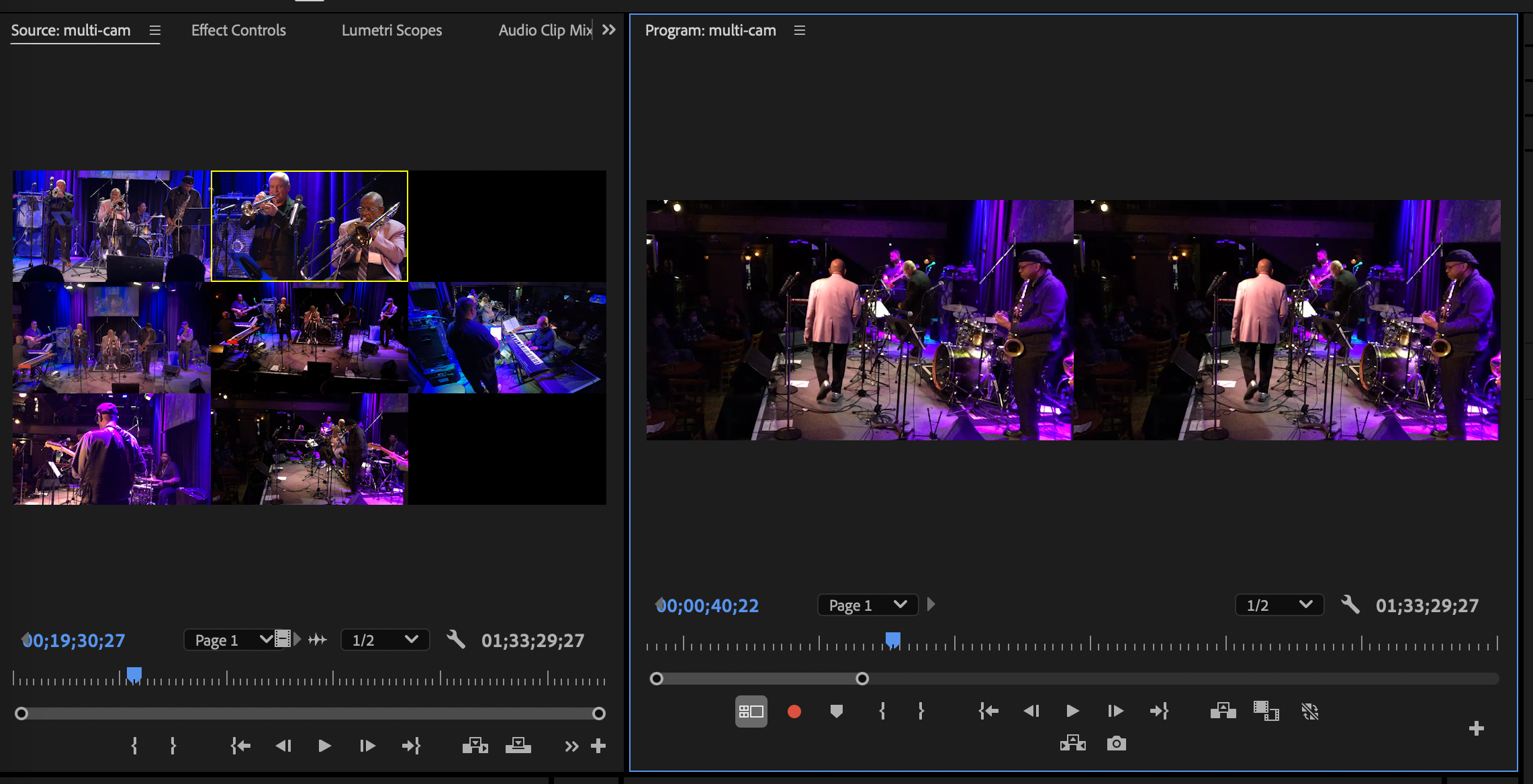Enable multi-camera recording with the red button
Screen dimensions: 1533x784
click(x=794, y=712)
